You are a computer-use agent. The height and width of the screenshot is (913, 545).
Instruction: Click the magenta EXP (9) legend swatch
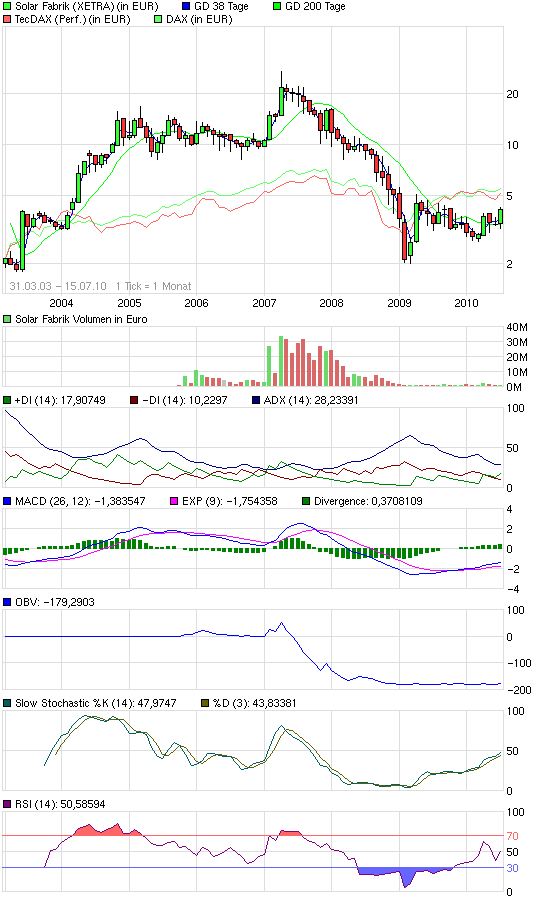coord(174,501)
